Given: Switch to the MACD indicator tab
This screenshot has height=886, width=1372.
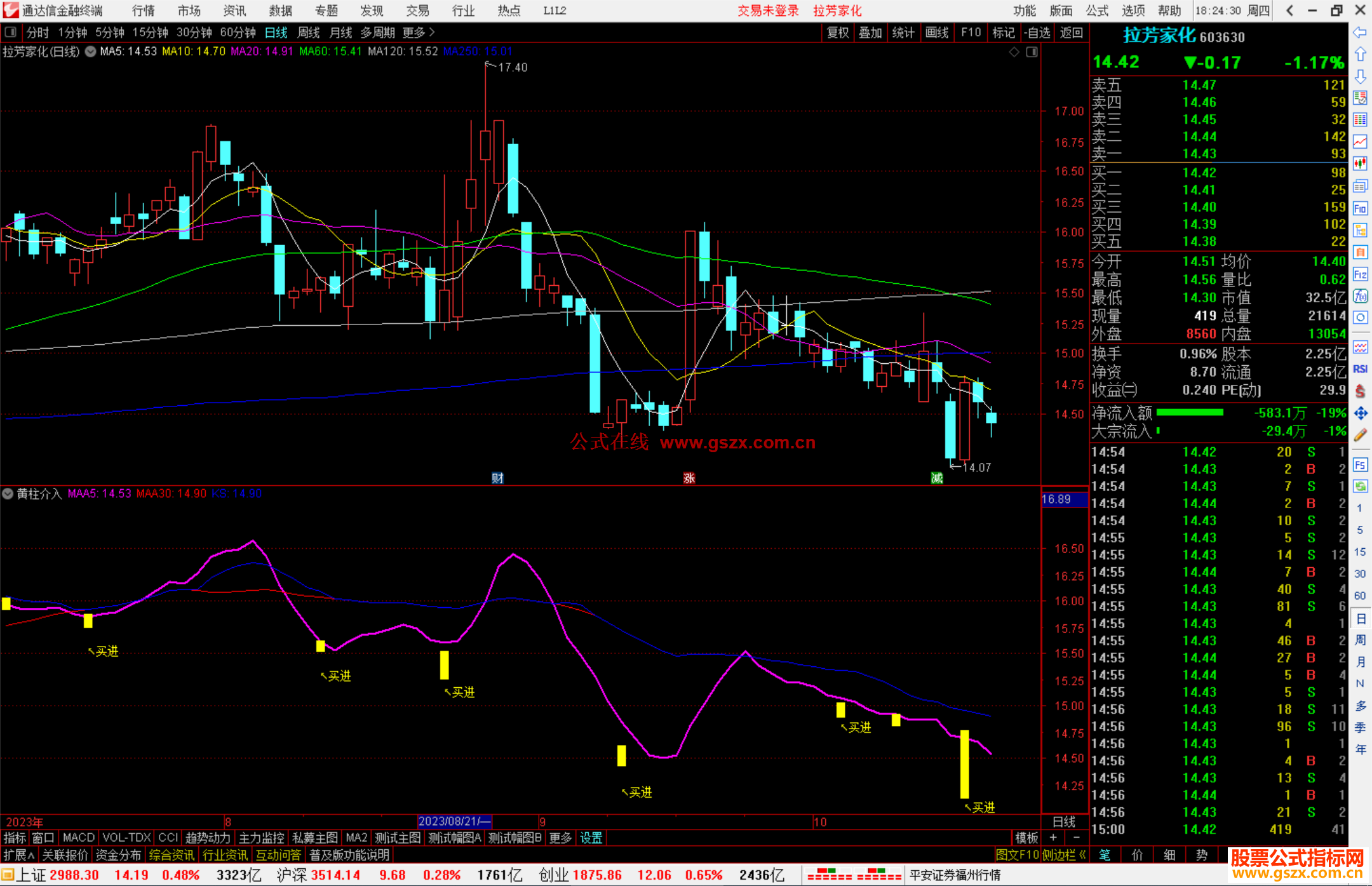Looking at the screenshot, I should 78,838.
